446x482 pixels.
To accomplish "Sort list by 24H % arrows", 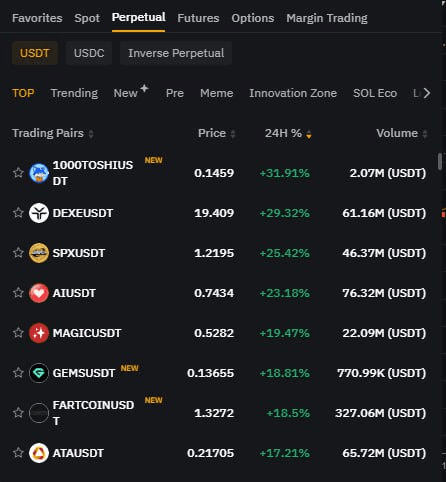I will click(309, 134).
